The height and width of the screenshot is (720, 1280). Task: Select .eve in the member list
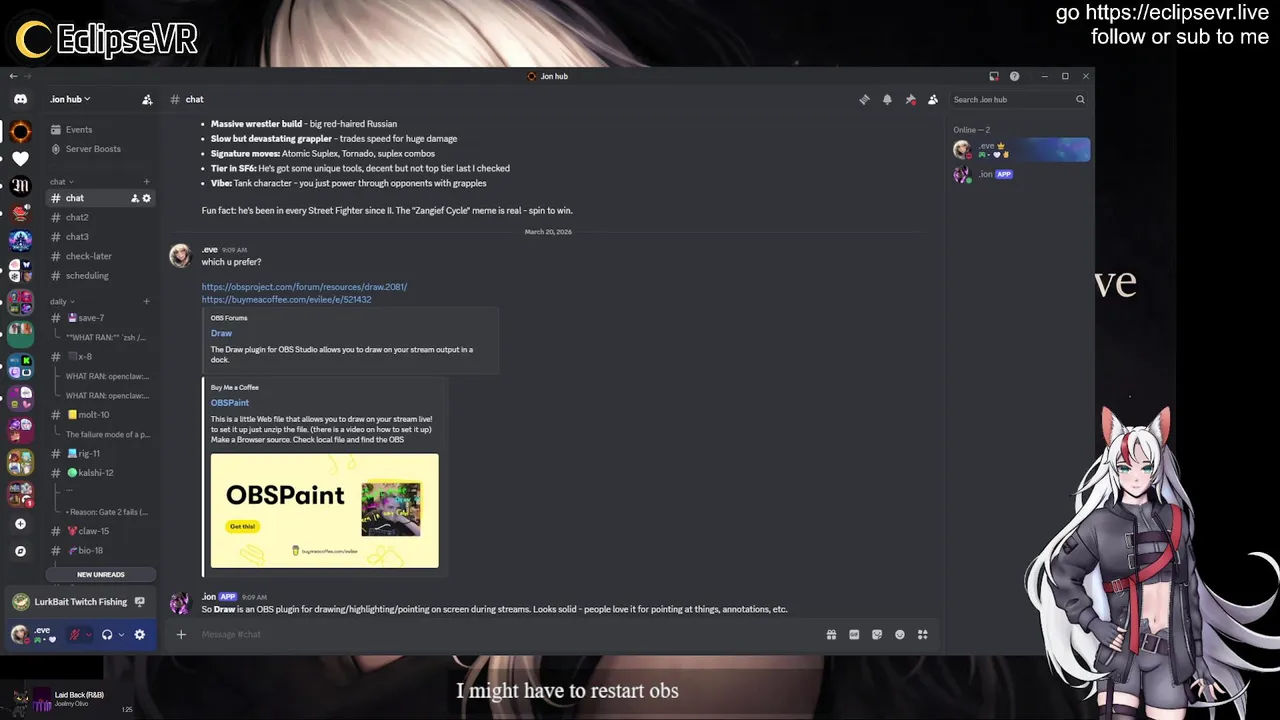(1020, 150)
